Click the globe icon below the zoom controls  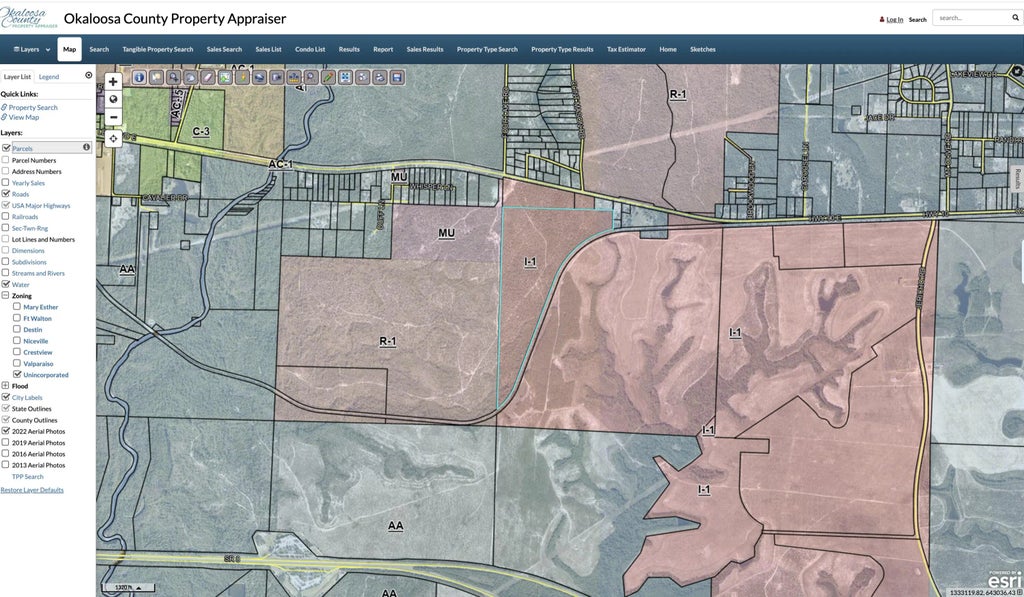coord(113,98)
